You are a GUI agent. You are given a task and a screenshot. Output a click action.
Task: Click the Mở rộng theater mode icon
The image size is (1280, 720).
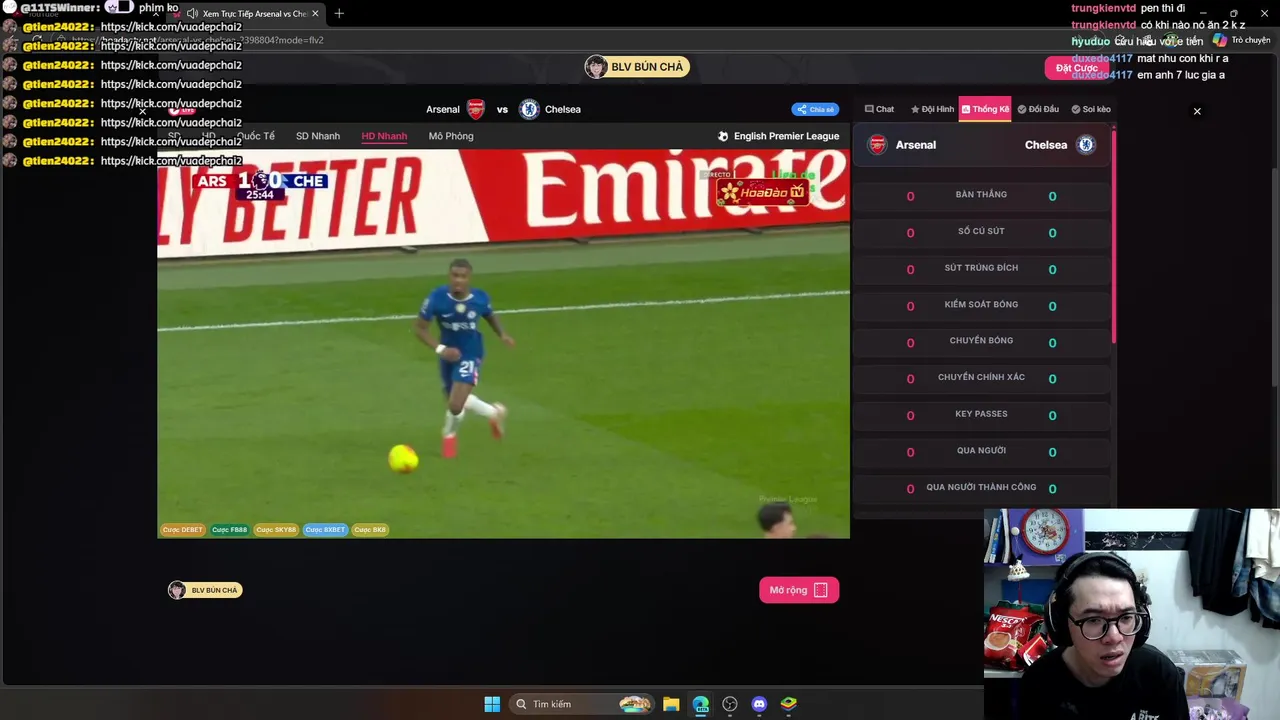point(821,590)
